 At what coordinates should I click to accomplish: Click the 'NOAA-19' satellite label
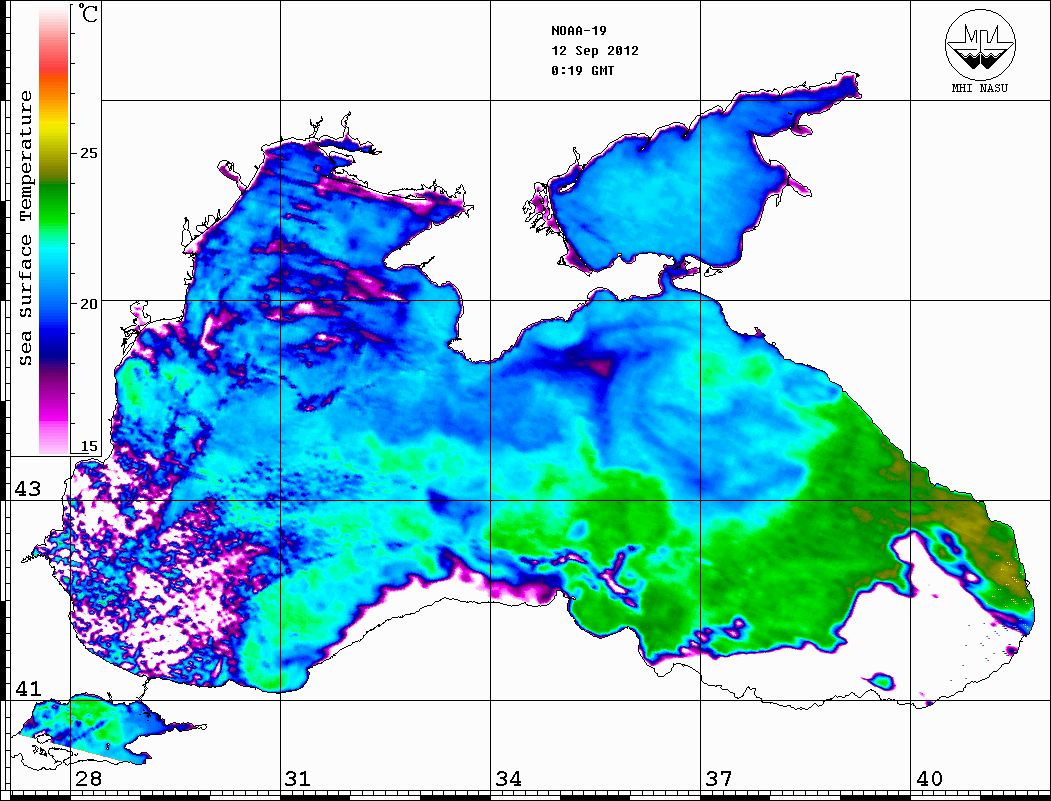tap(578, 31)
